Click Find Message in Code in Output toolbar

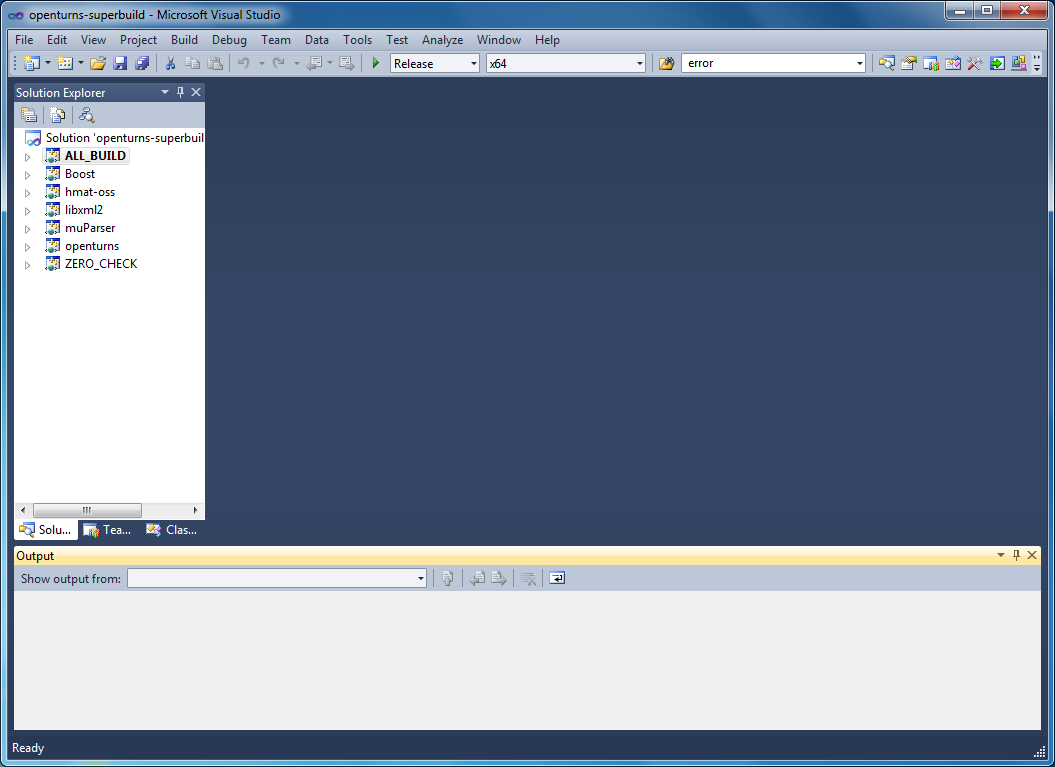(x=447, y=578)
